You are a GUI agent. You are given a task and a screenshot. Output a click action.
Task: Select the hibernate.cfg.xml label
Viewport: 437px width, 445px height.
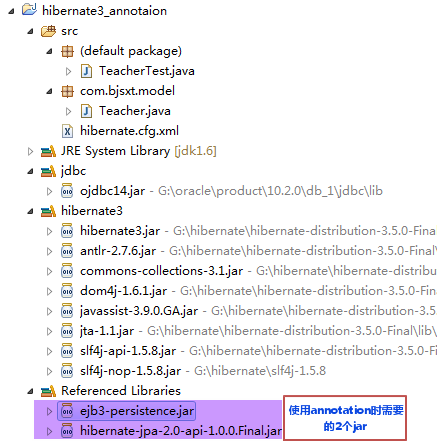pyautogui.click(x=129, y=131)
